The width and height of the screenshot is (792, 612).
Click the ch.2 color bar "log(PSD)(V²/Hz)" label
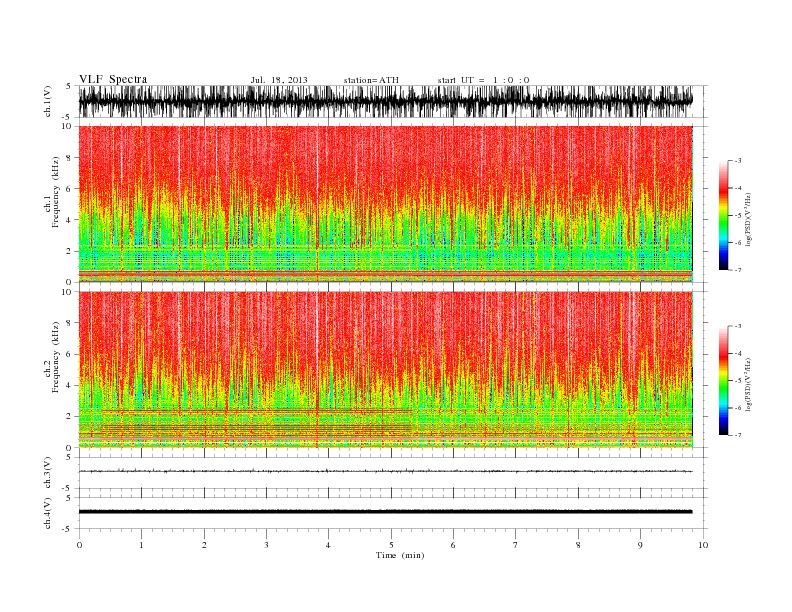(748, 383)
